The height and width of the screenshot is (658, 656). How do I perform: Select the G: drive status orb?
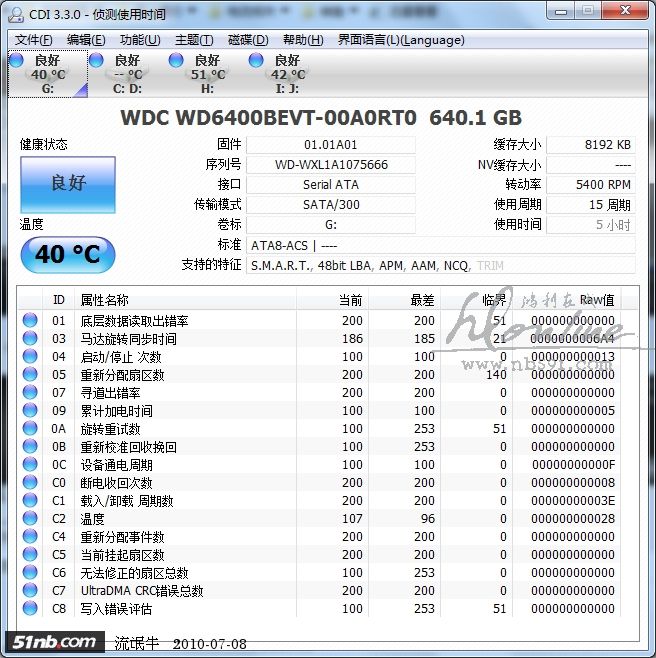coord(16,61)
